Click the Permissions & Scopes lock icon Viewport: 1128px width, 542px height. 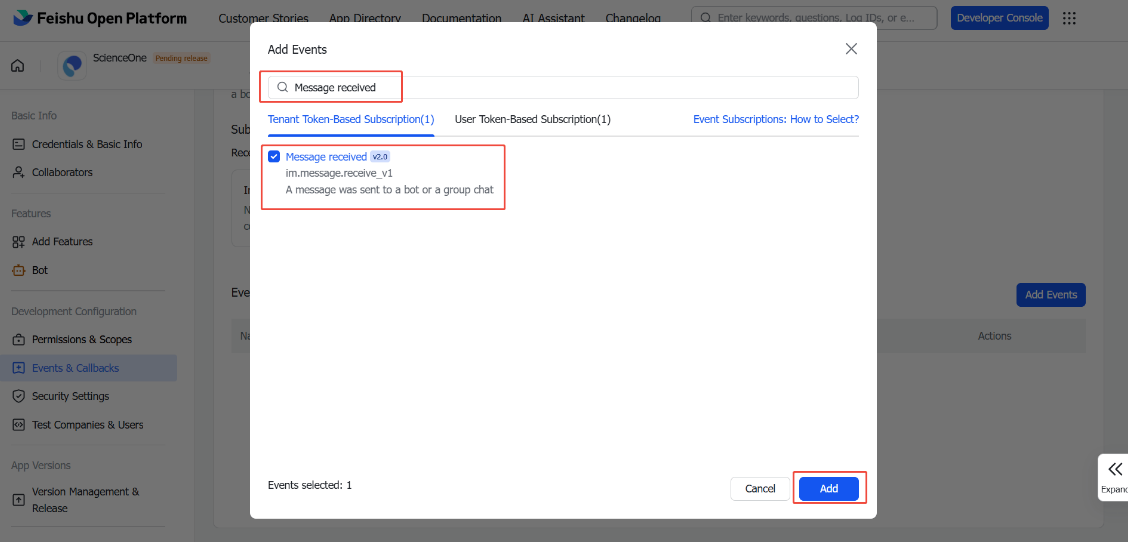coord(19,339)
